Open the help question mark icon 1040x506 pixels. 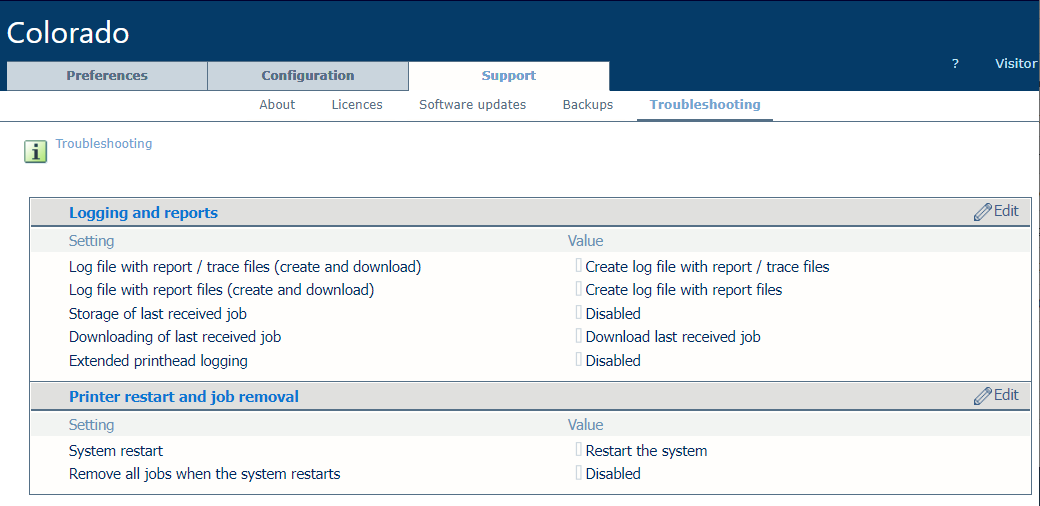coord(955,63)
